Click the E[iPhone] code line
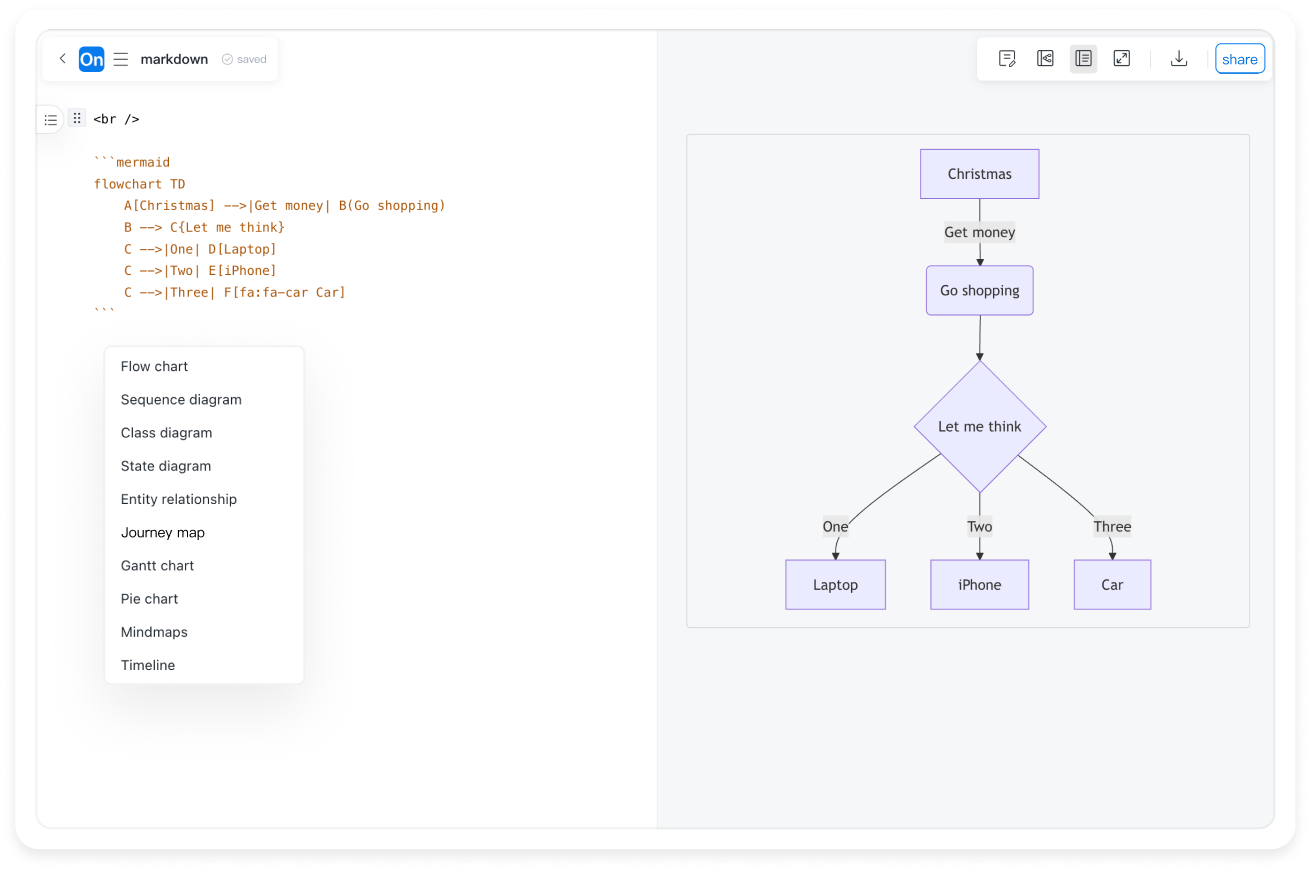 pyautogui.click(x=200, y=271)
